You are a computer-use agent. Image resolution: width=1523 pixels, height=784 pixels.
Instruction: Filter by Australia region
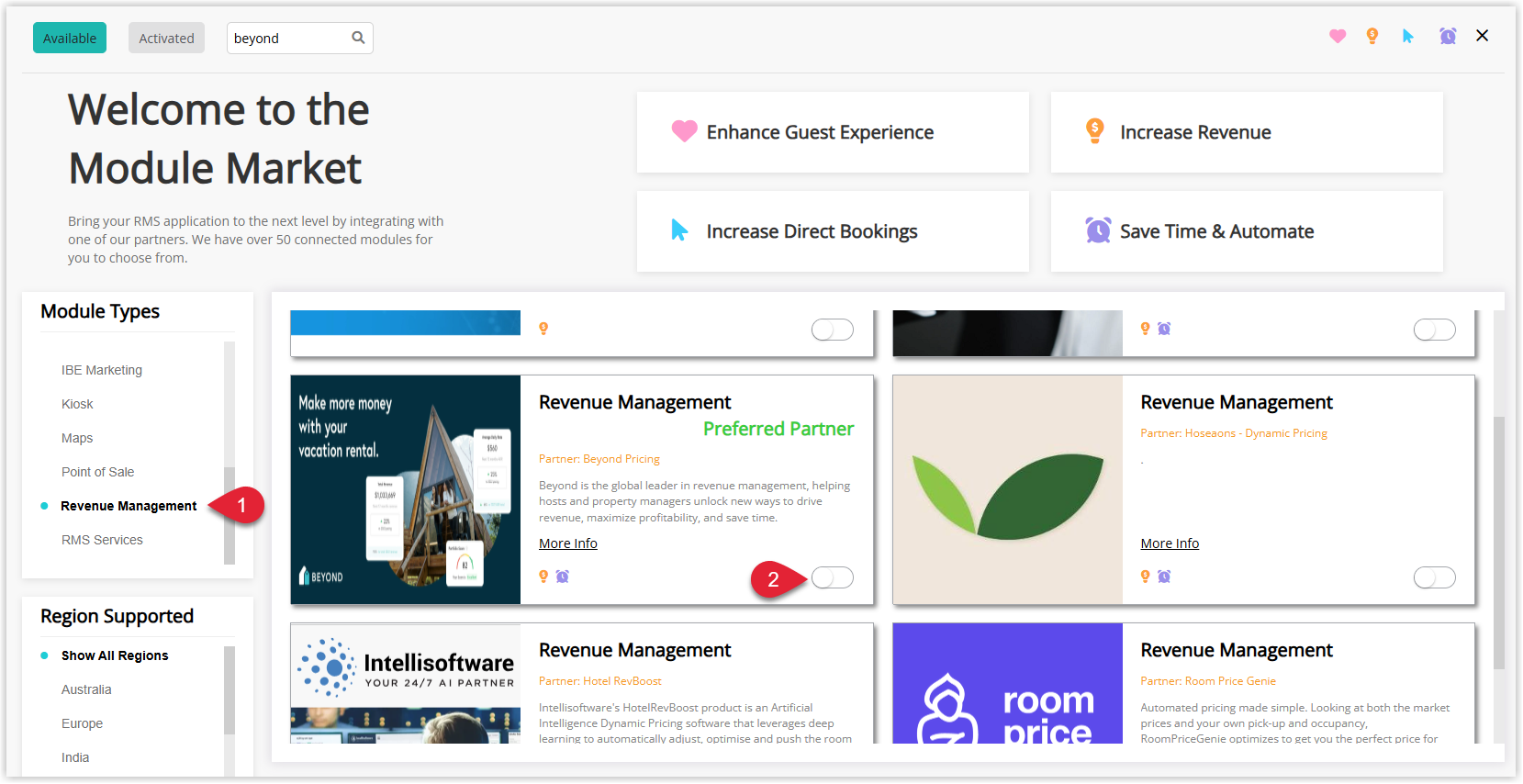(86, 689)
